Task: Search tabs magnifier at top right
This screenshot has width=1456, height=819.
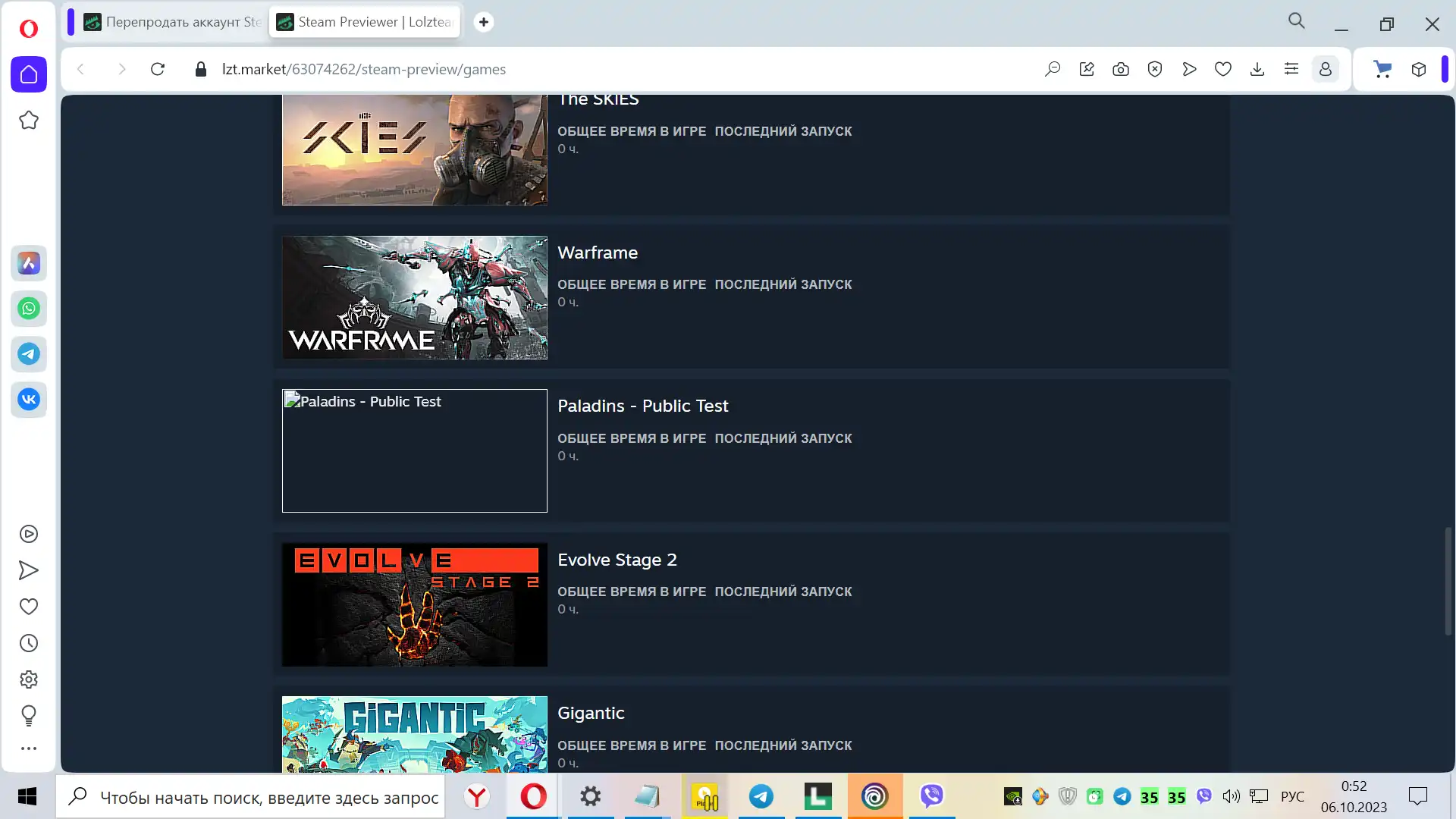Action: (1297, 21)
